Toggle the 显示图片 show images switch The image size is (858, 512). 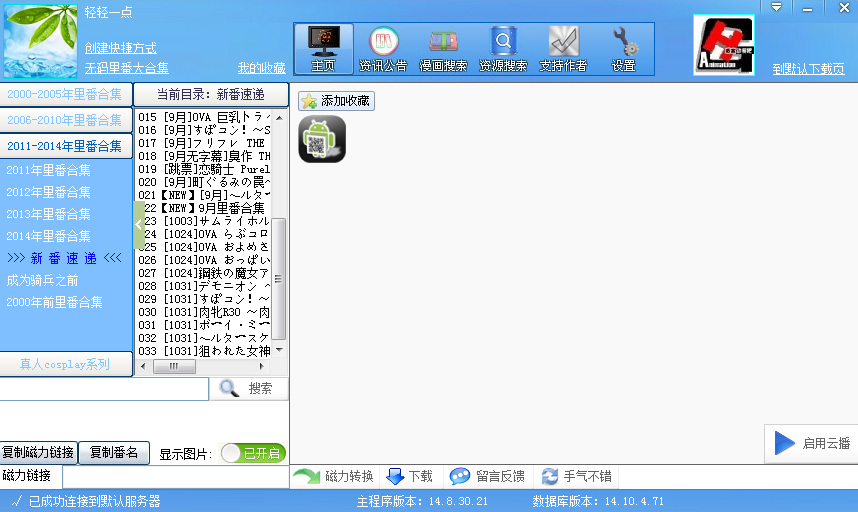[252, 453]
